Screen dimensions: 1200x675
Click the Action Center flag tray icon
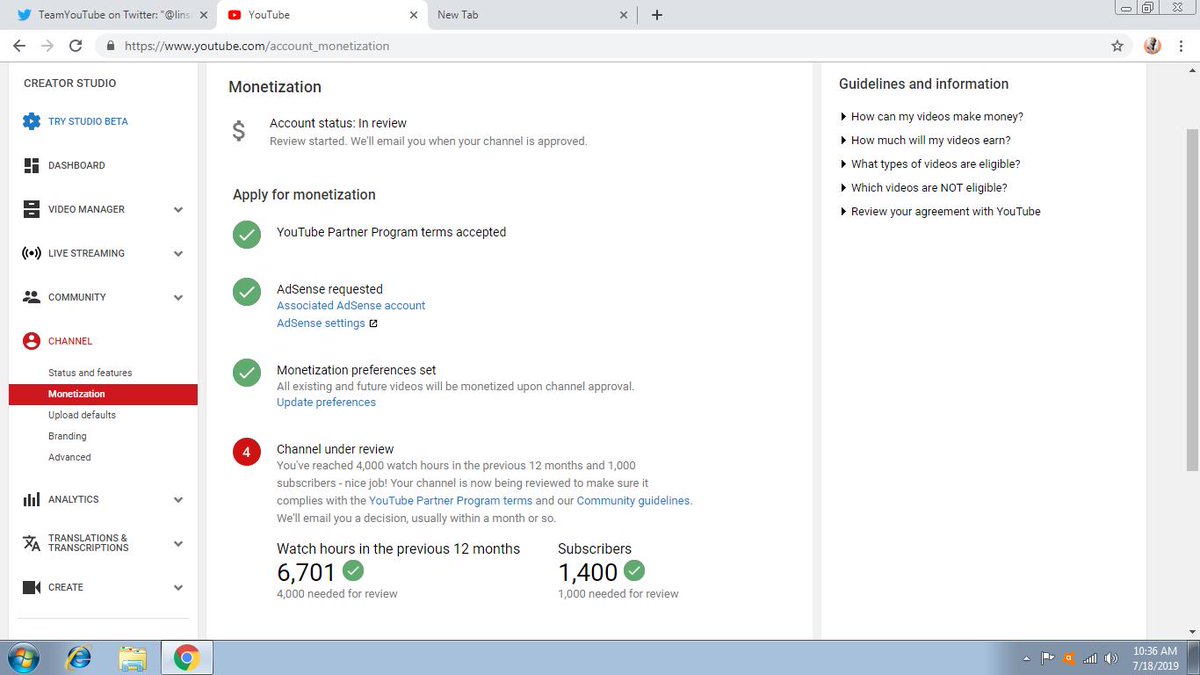(x=1048, y=658)
